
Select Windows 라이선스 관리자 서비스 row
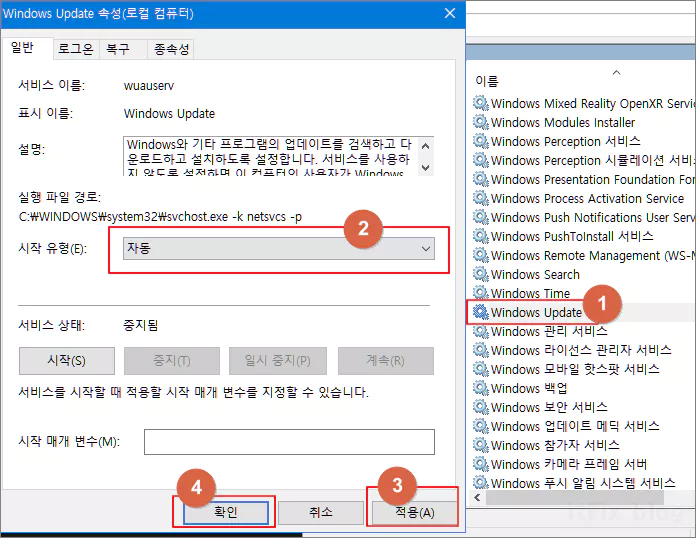(x=581, y=350)
